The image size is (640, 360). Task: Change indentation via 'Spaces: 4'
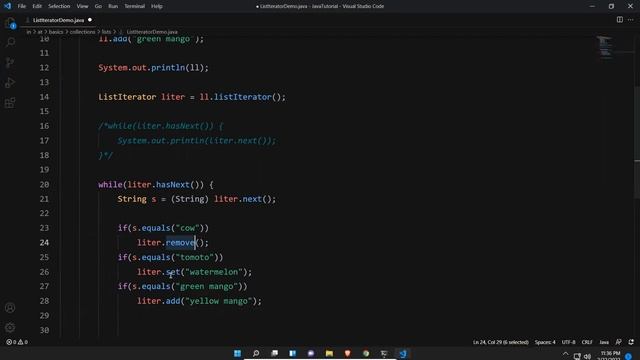pos(545,342)
